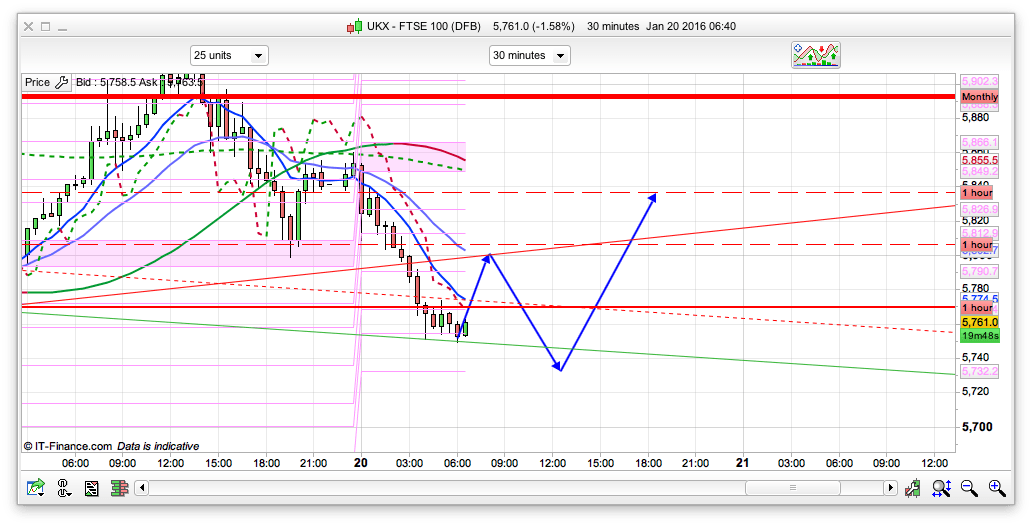Open the 30 minutes timeframe dropdown
This screenshot has height=526, width=1032.
529,55
